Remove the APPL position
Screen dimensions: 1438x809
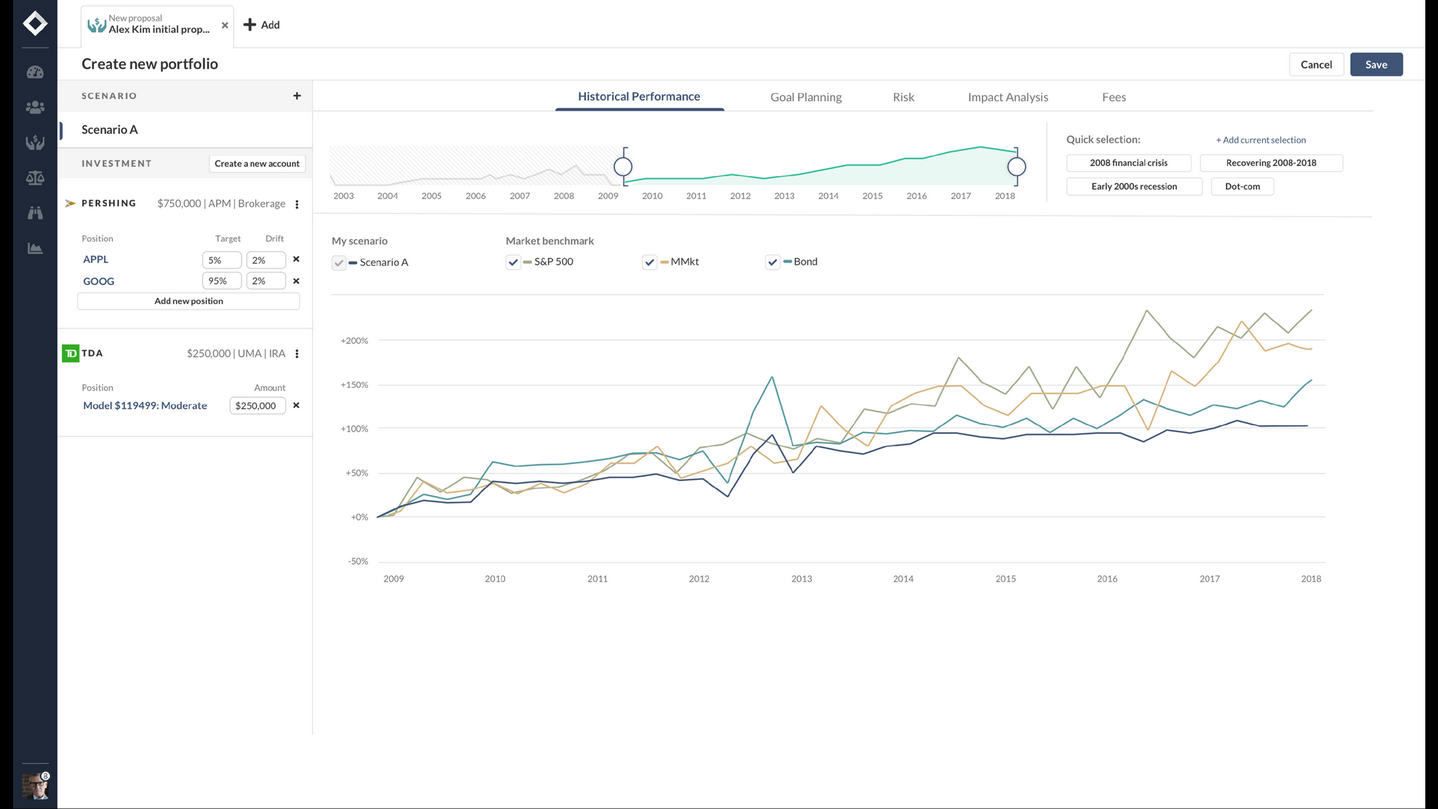click(296, 259)
